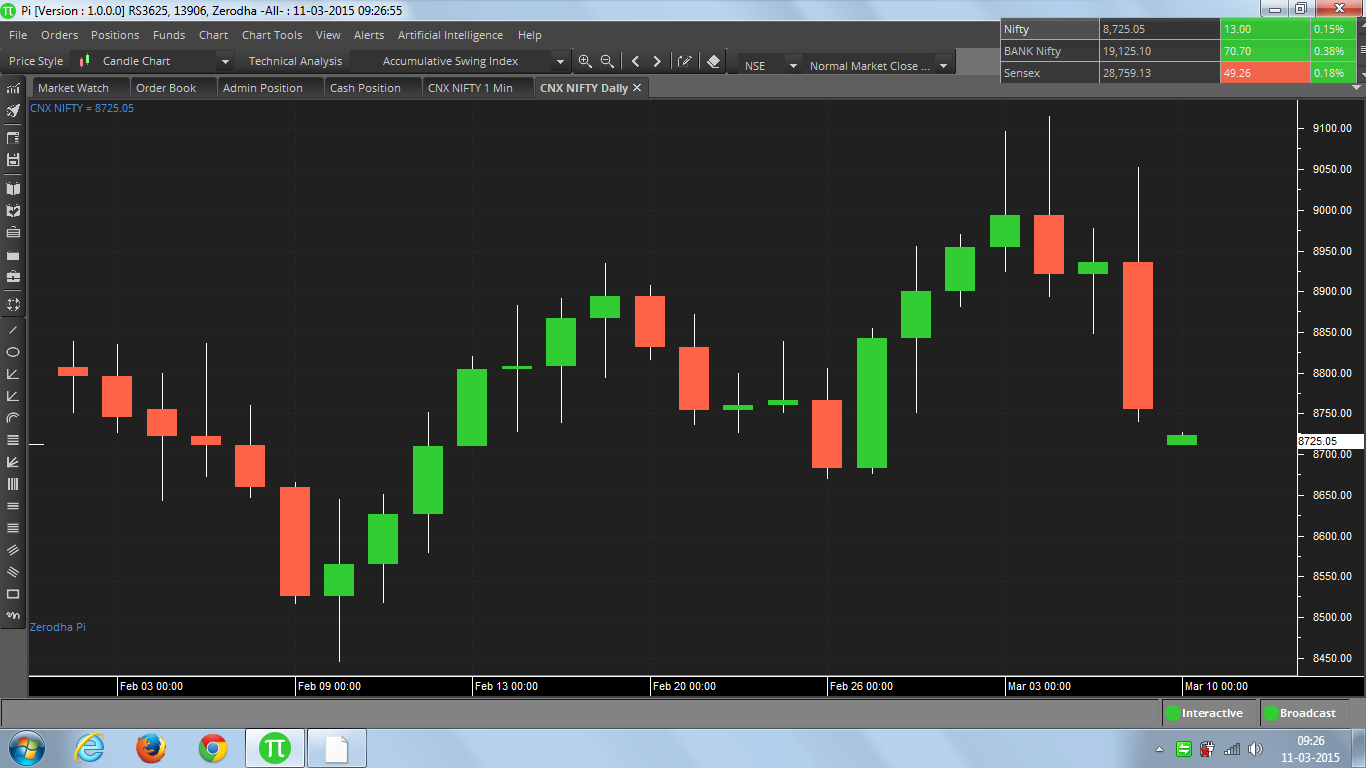
Task: Click the 8725.05 price axis marker
Action: (1330, 441)
